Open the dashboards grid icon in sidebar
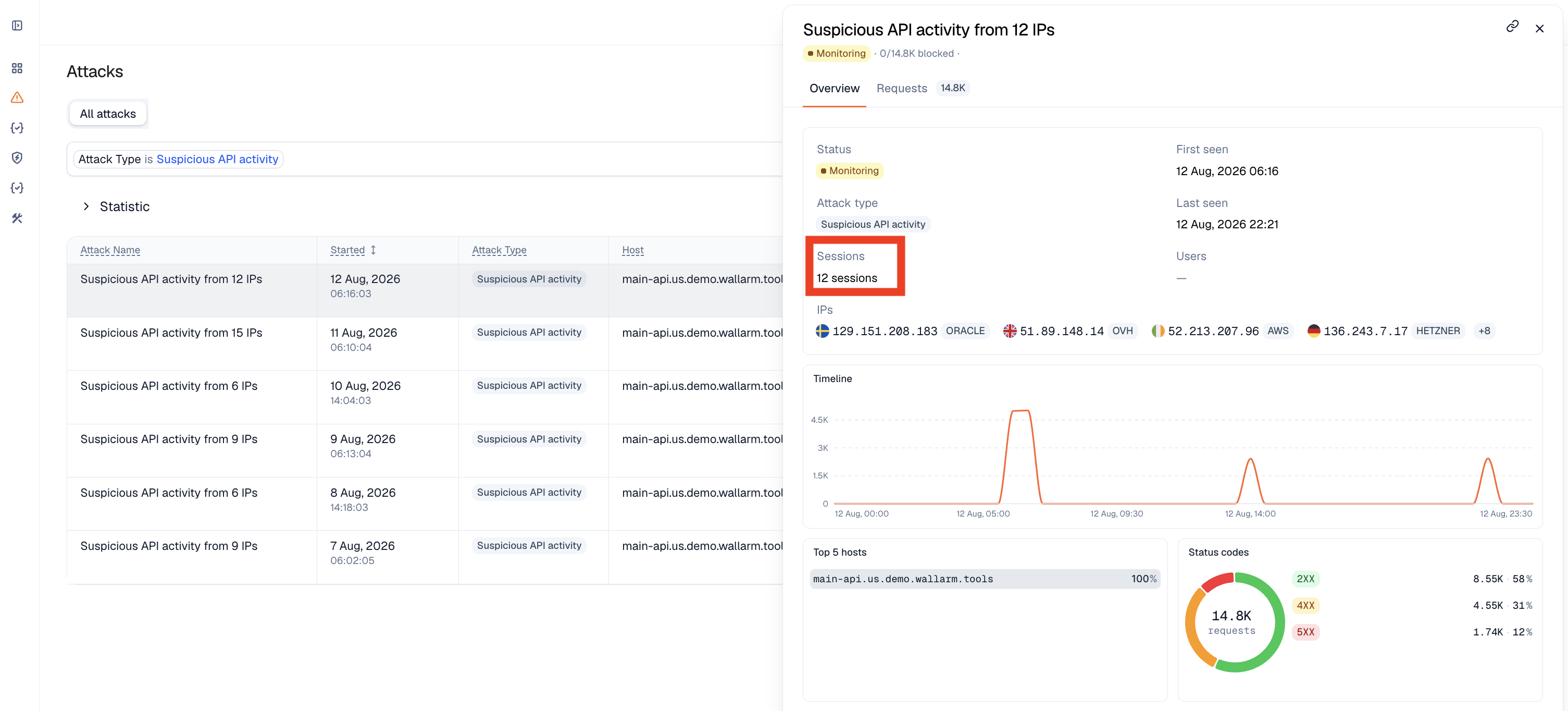Screen dimensions: 1568x711 [17, 68]
